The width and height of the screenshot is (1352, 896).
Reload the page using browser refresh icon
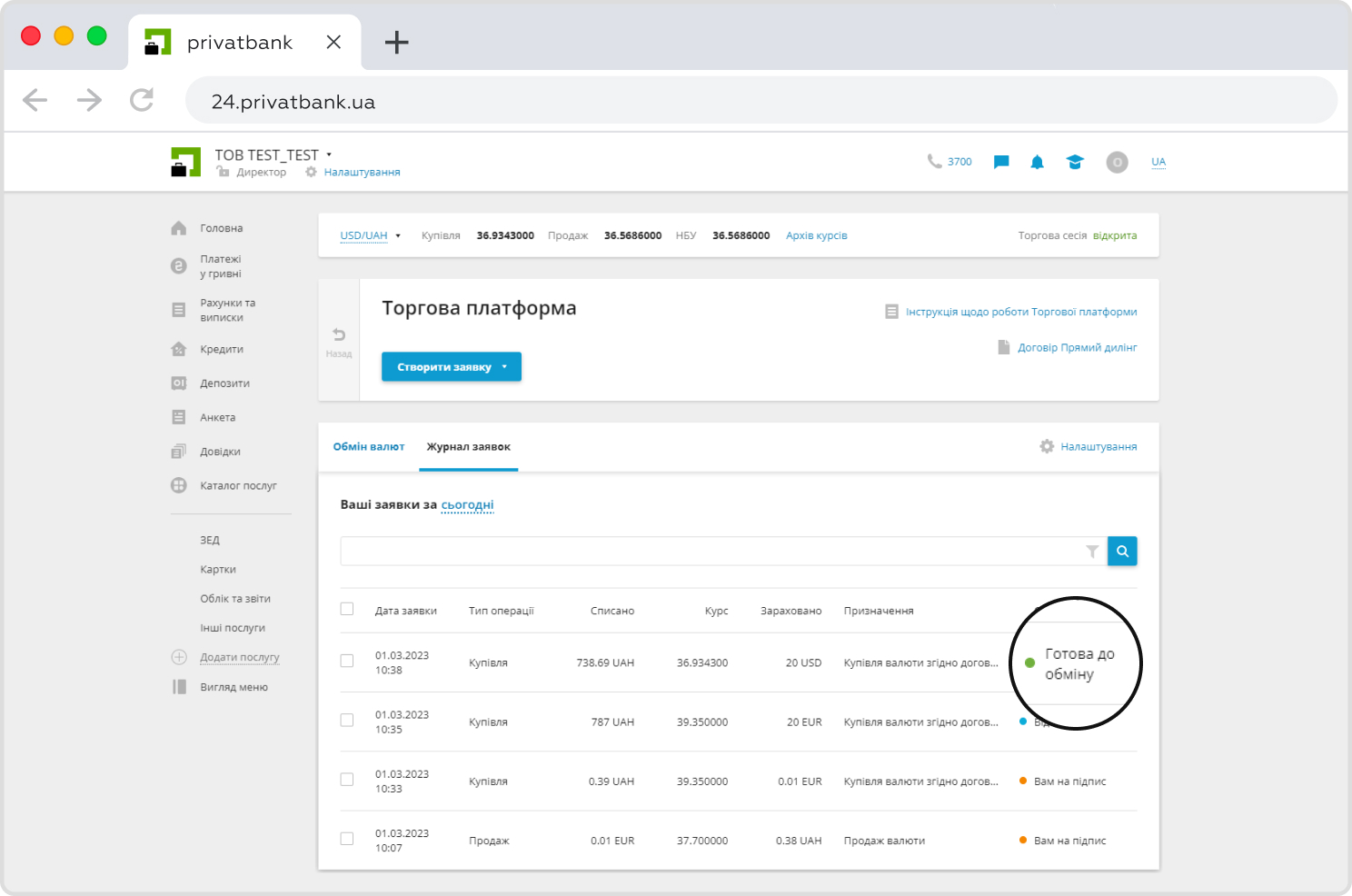pyautogui.click(x=142, y=100)
